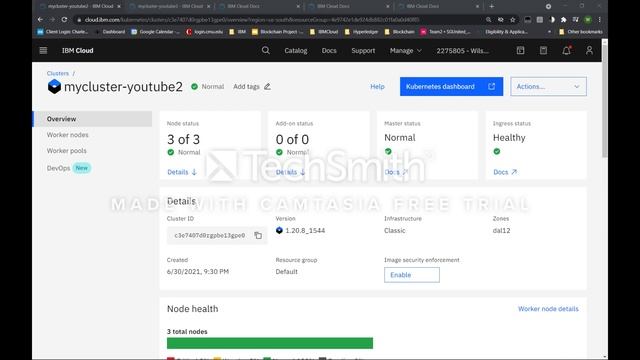Click the 3 total nodes label
640x360 pixels.
187,332
